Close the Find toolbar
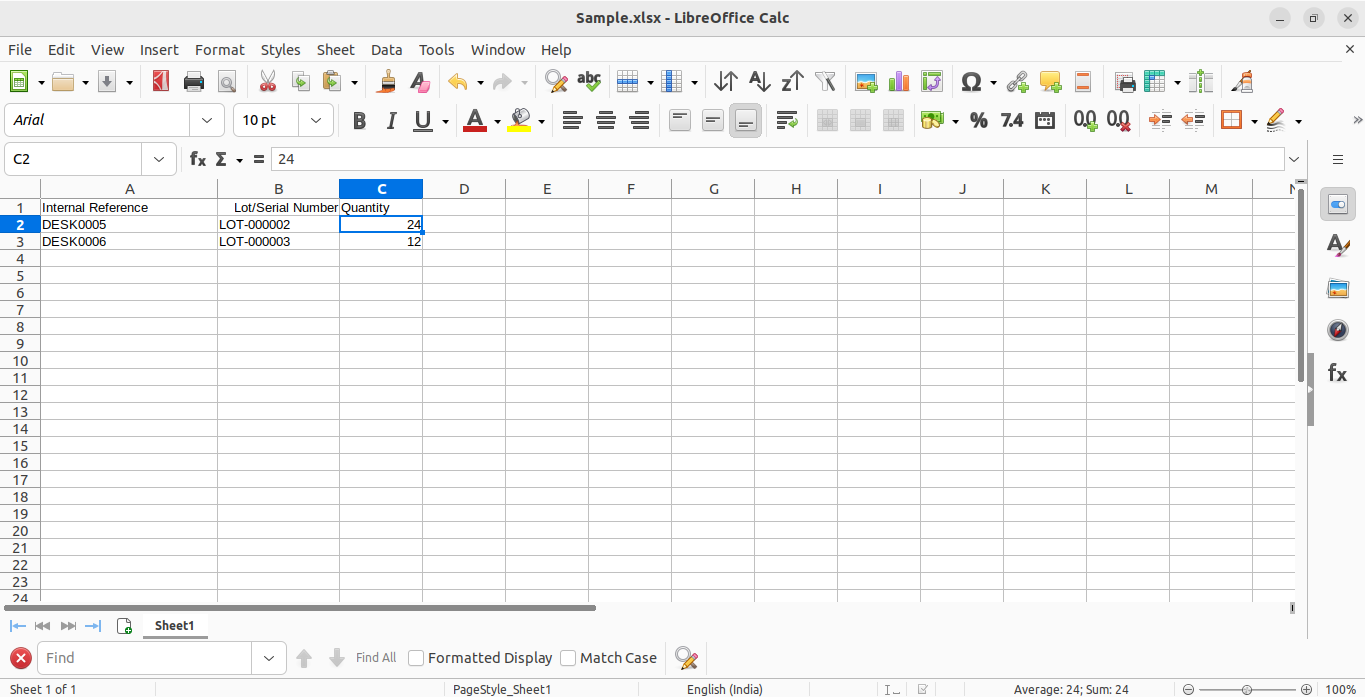 [20, 658]
